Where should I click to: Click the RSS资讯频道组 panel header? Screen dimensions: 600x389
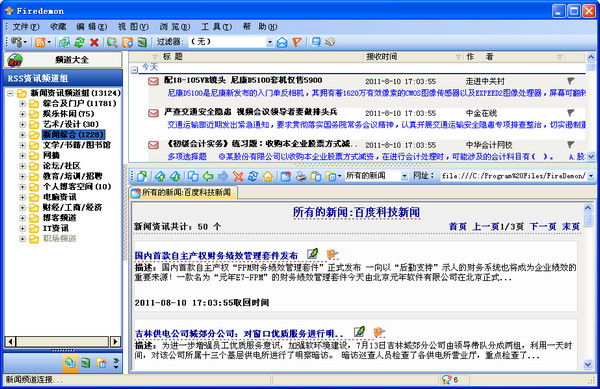pos(63,78)
